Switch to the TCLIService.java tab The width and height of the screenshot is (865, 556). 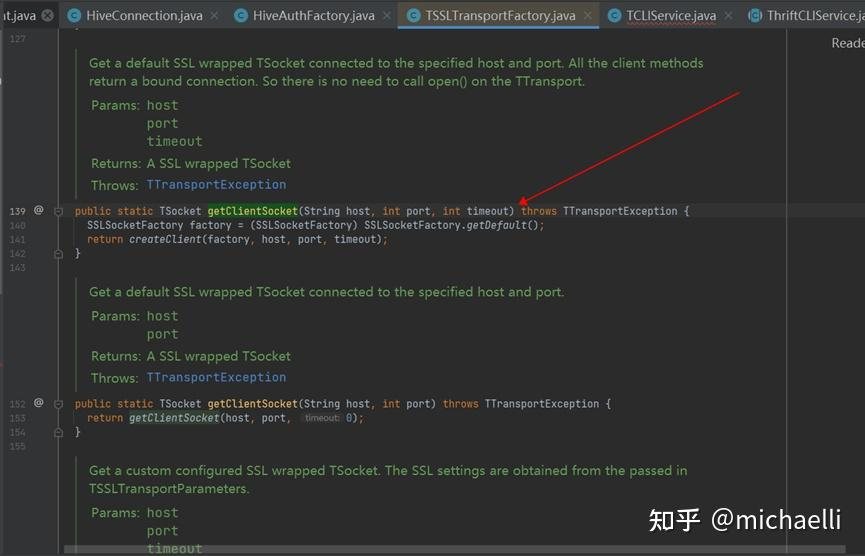pos(670,15)
